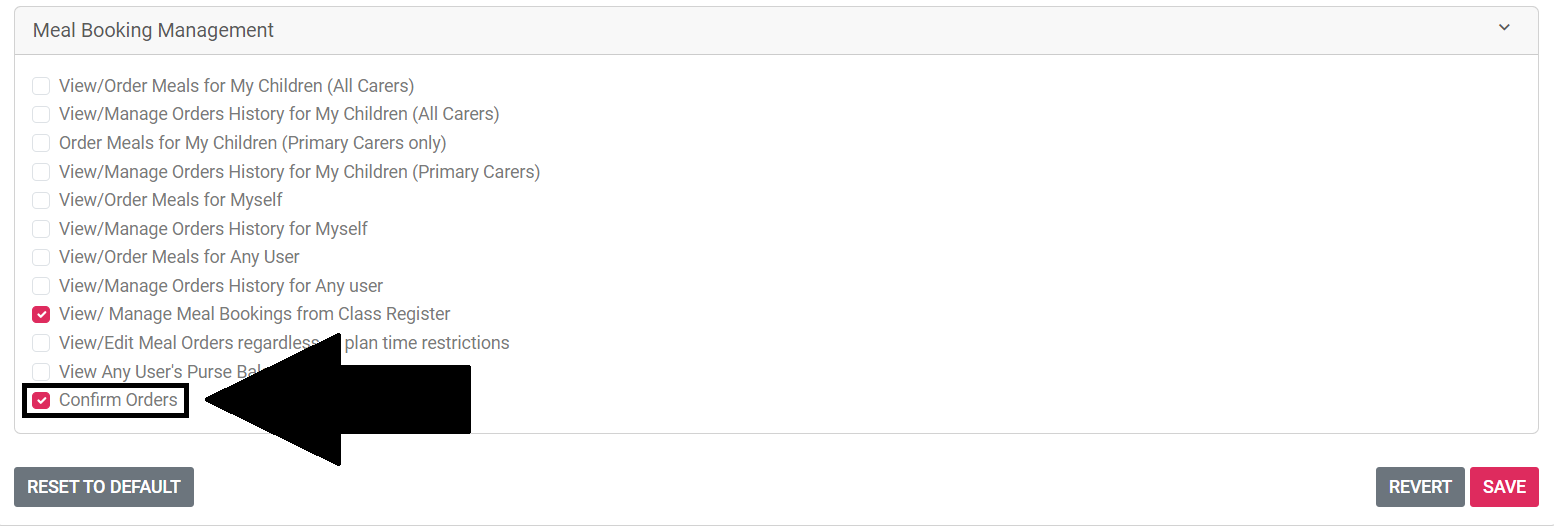Tick Order Meals for My Children (Primary Carers only)
Viewport: 1554px width, 527px height.
[x=41, y=143]
